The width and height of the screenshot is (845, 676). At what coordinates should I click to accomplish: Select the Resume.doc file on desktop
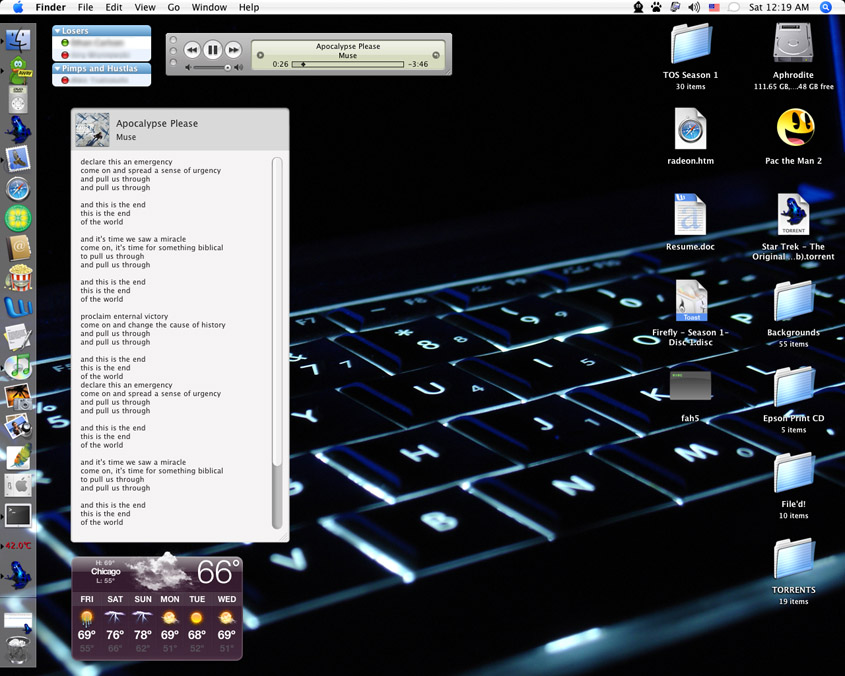[690, 216]
